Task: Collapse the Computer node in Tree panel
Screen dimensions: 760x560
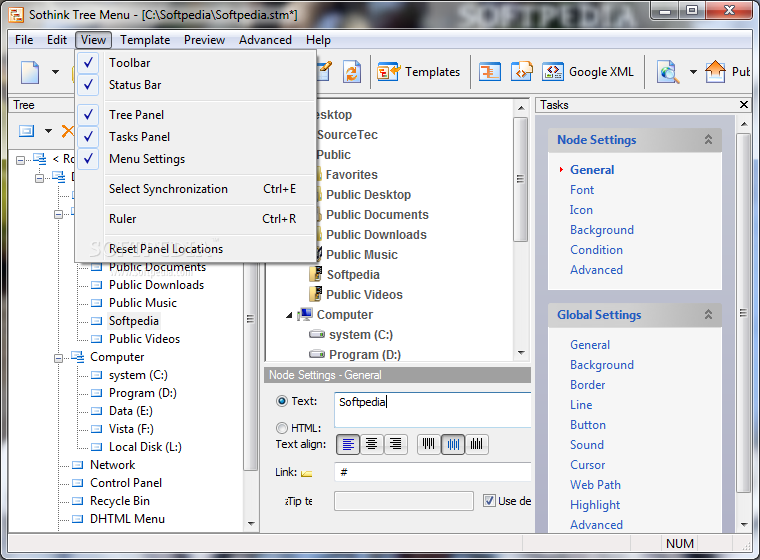Action: [59, 358]
